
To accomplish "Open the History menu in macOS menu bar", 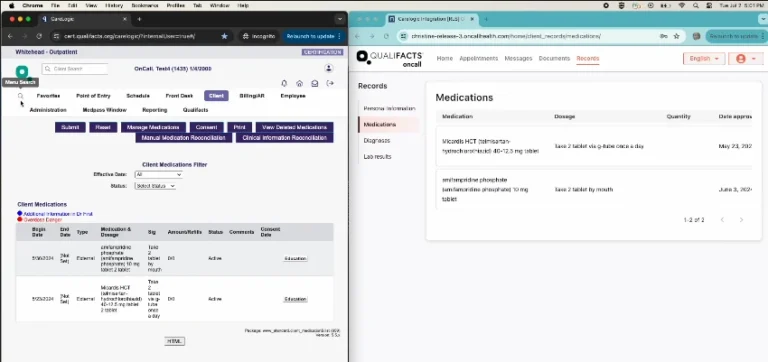I will (x=114, y=5).
